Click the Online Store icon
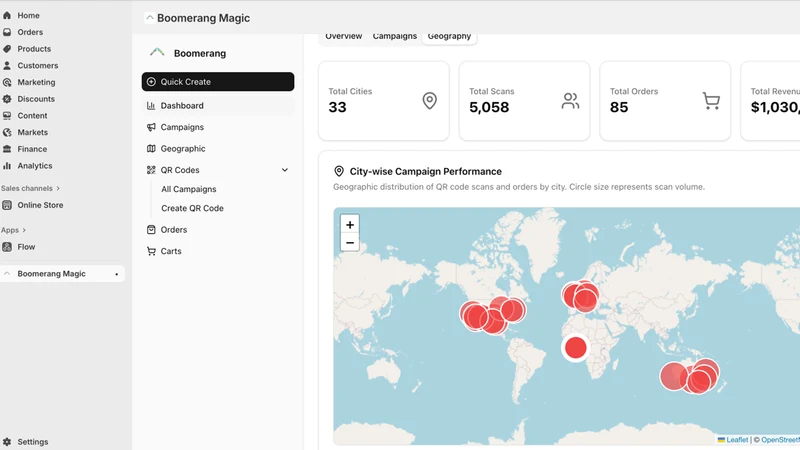Viewport: 800px width, 450px height. click(x=7, y=205)
